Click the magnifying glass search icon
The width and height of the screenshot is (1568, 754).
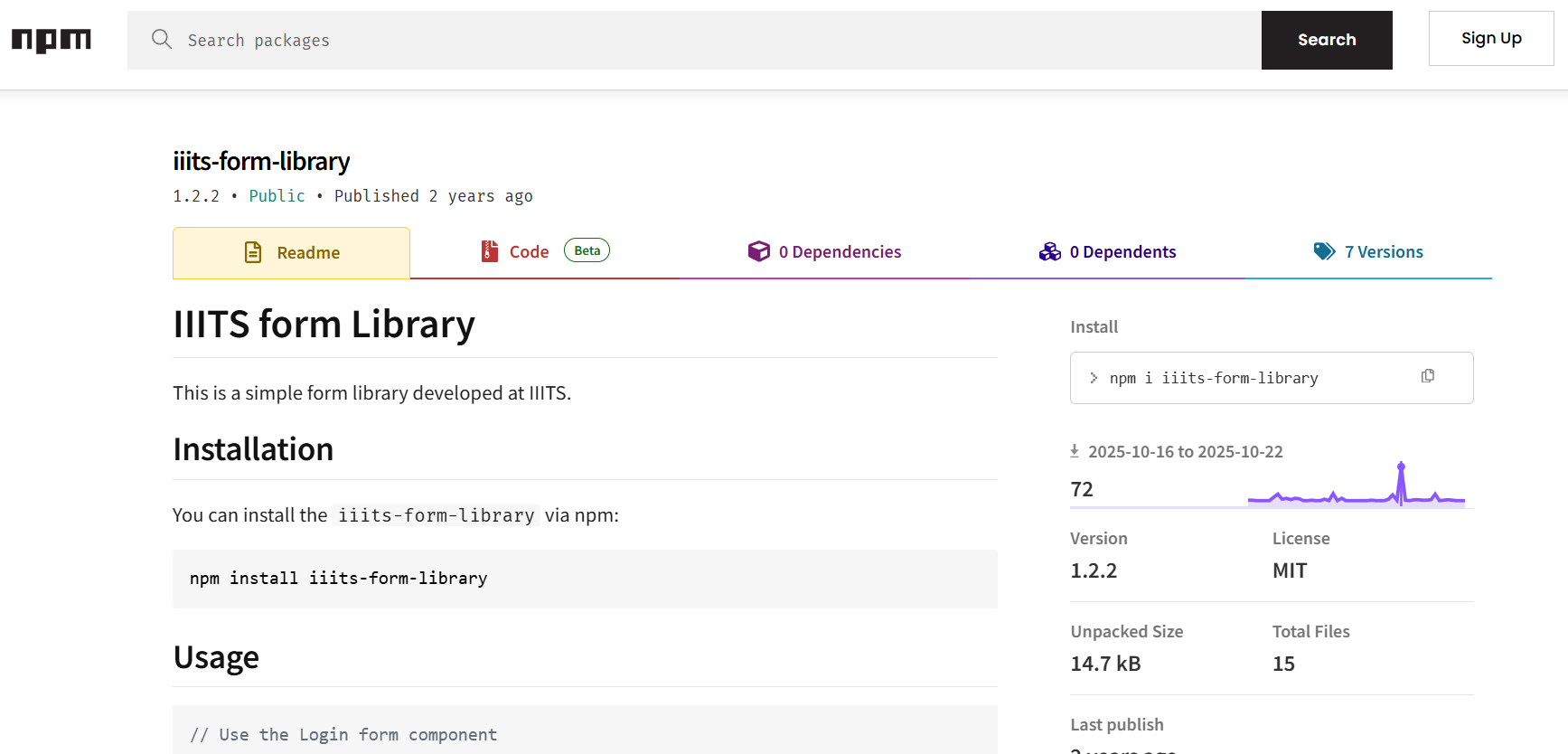tap(162, 39)
